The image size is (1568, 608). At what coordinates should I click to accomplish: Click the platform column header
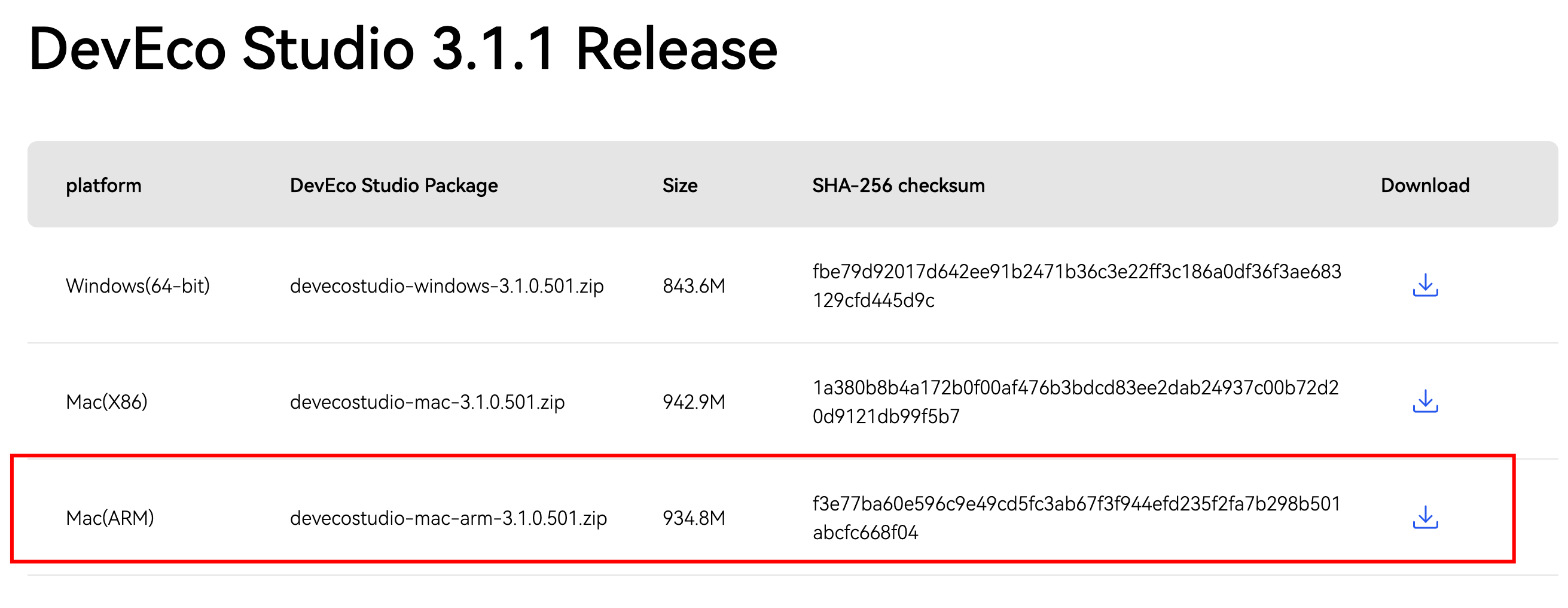[103, 185]
